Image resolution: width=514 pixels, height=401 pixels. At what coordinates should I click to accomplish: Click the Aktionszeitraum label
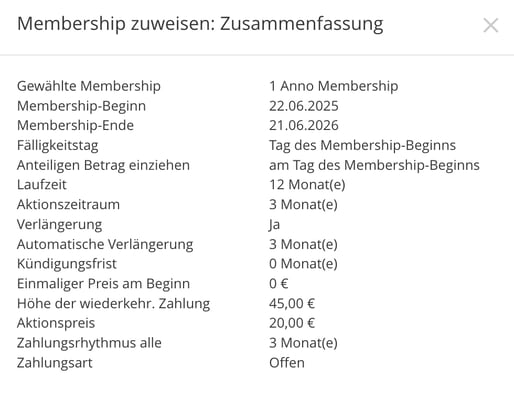point(68,204)
